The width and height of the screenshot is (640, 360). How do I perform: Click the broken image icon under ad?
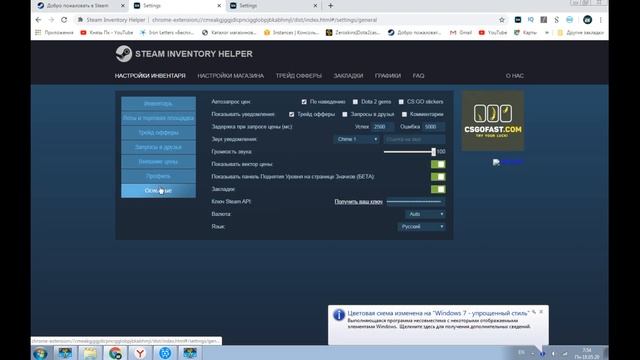coord(496,162)
